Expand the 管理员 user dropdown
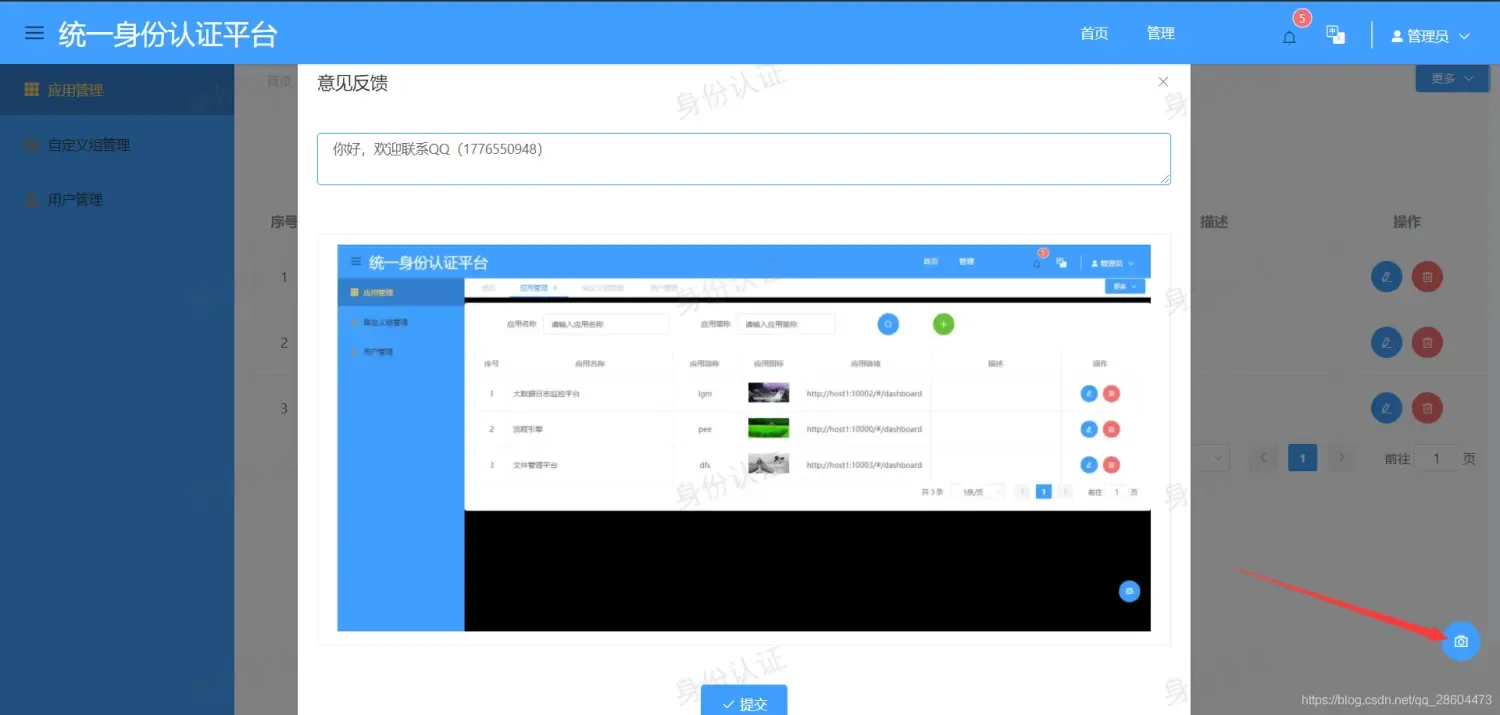 click(1431, 36)
